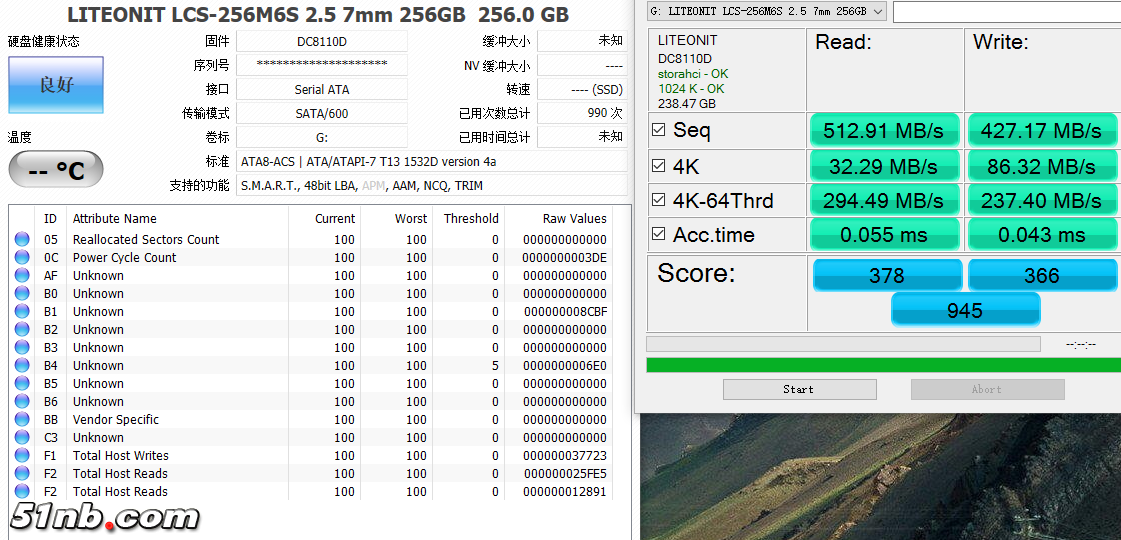Viewport: 1121px width, 540px height.
Task: Click the write score 366
Action: pyautogui.click(x=1042, y=275)
